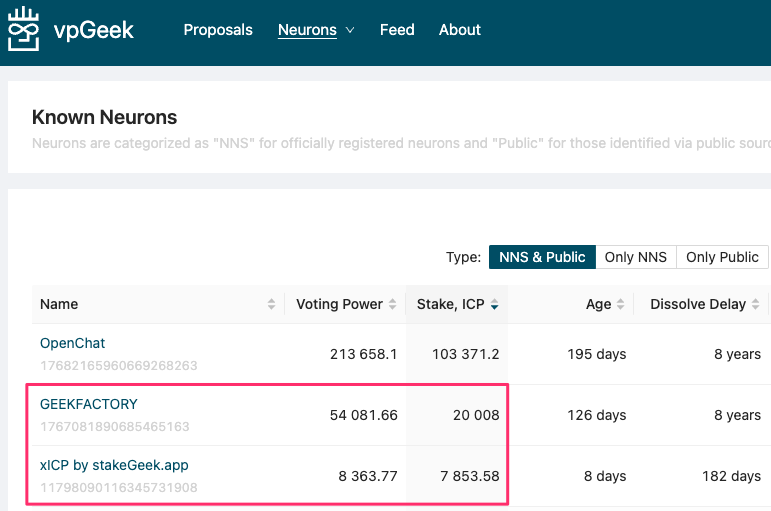Toggle Stake, ICP sort arrows

495,304
